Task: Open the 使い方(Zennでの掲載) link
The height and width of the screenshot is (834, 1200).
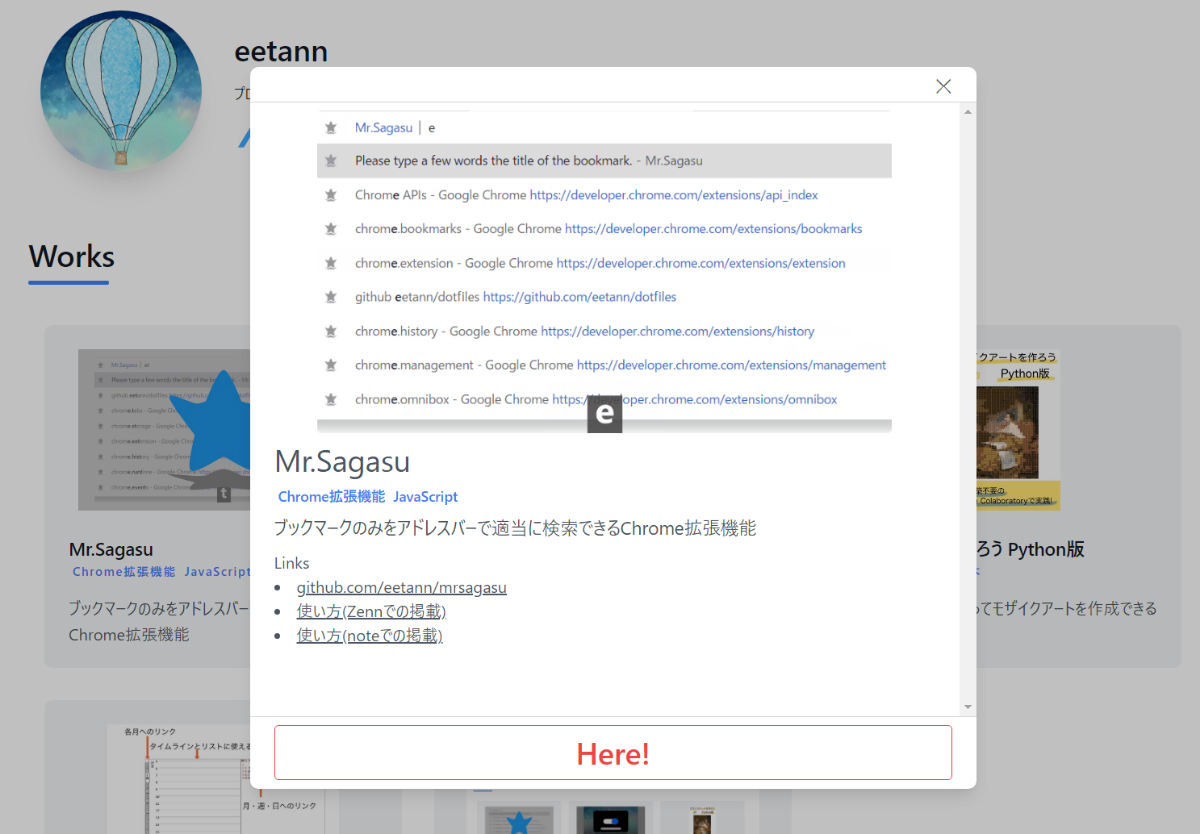Action: click(x=371, y=611)
